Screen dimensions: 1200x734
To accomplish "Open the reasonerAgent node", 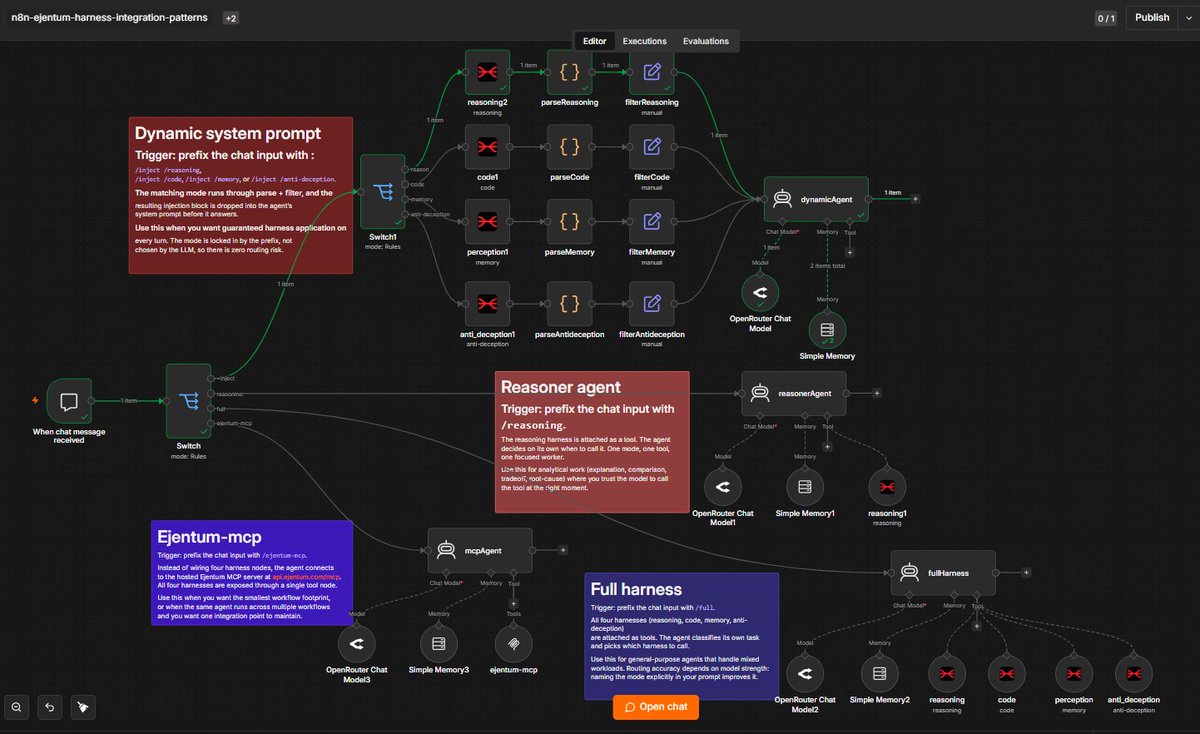I will pos(793,393).
